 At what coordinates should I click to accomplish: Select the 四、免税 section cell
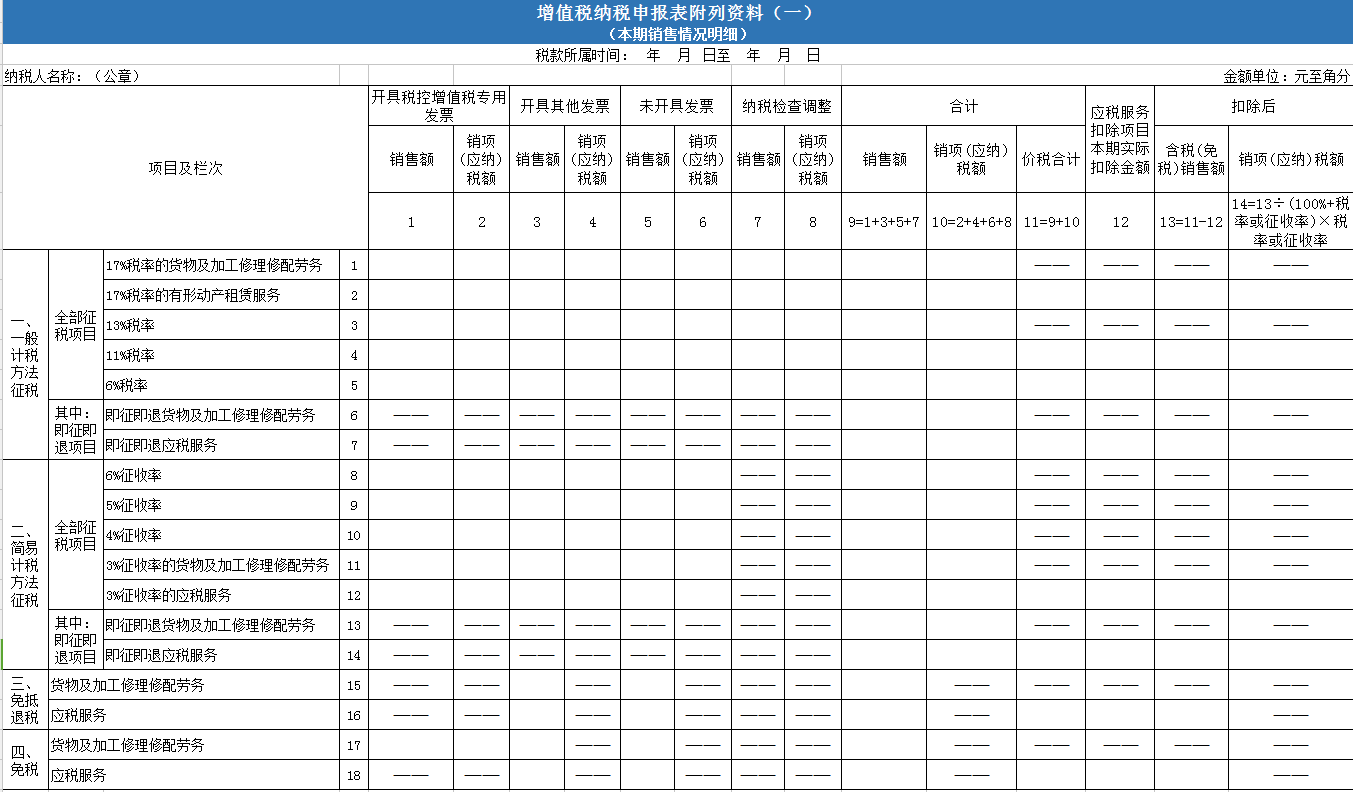click(25, 760)
